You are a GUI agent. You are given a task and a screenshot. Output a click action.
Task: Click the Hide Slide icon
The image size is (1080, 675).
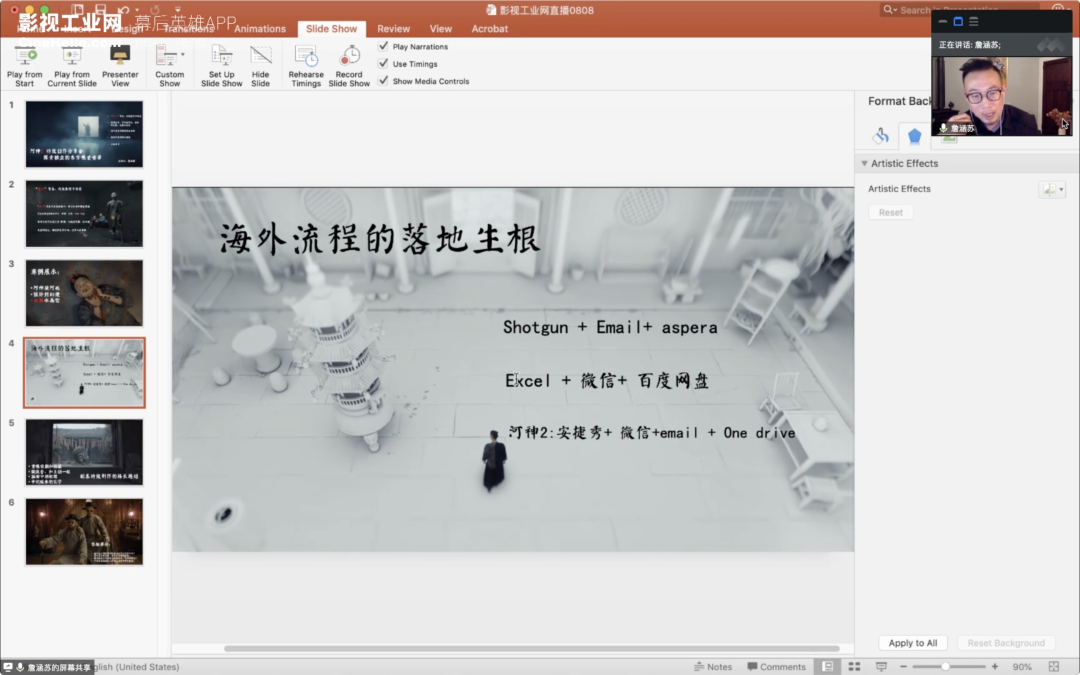(x=260, y=56)
